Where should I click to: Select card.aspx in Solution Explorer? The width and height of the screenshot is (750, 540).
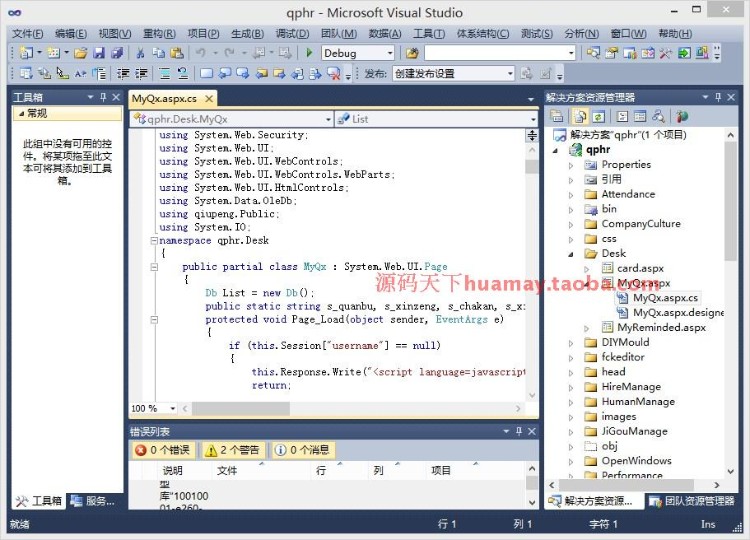click(640, 268)
